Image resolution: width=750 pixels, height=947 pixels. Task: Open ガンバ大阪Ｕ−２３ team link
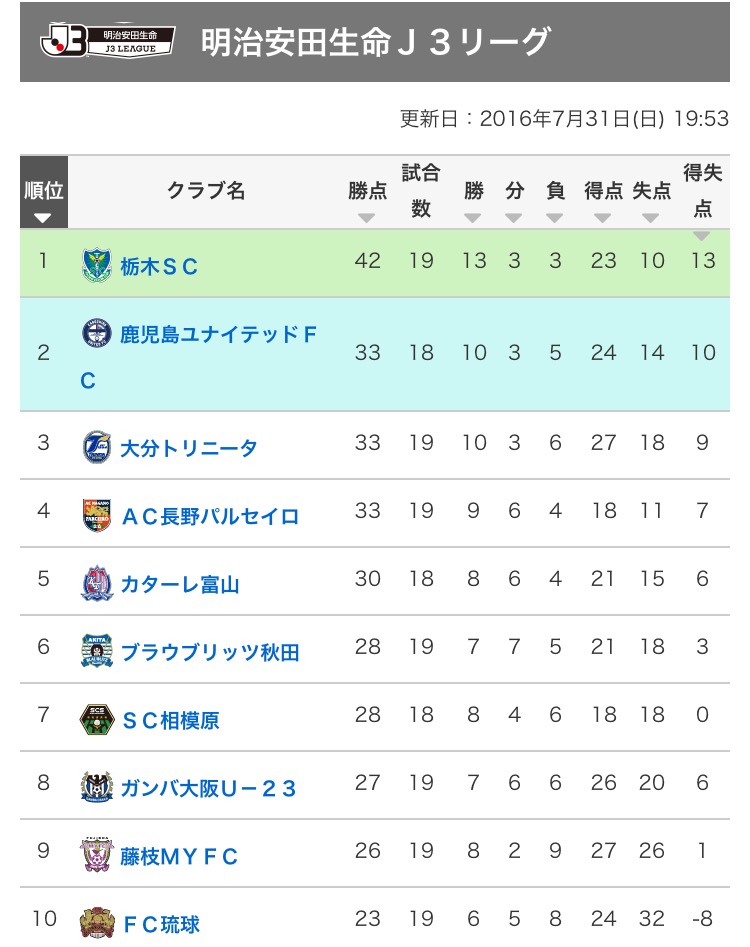click(x=209, y=789)
